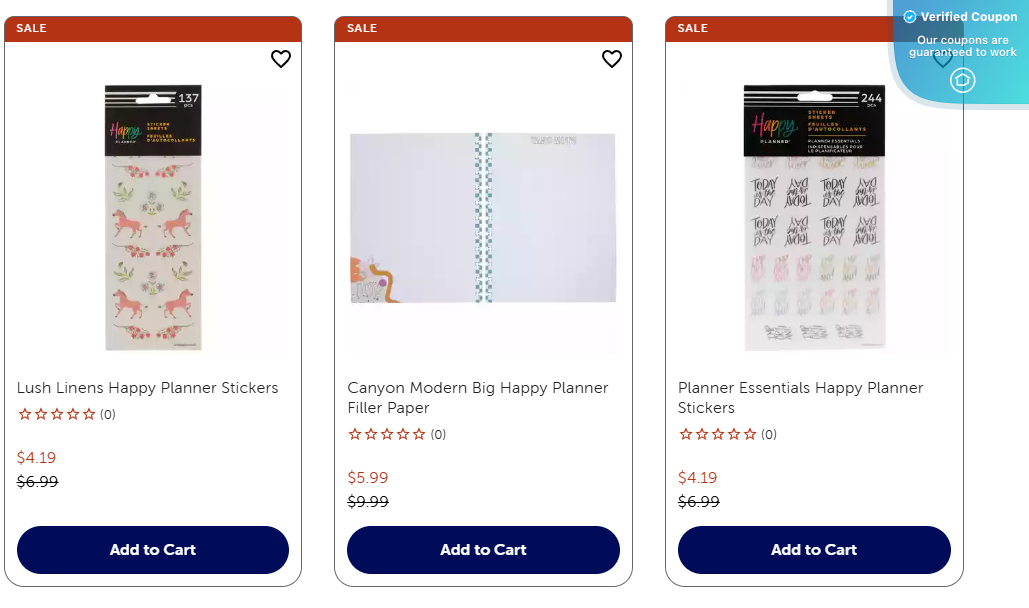Click the circular house icon in coupon popup

point(961,80)
